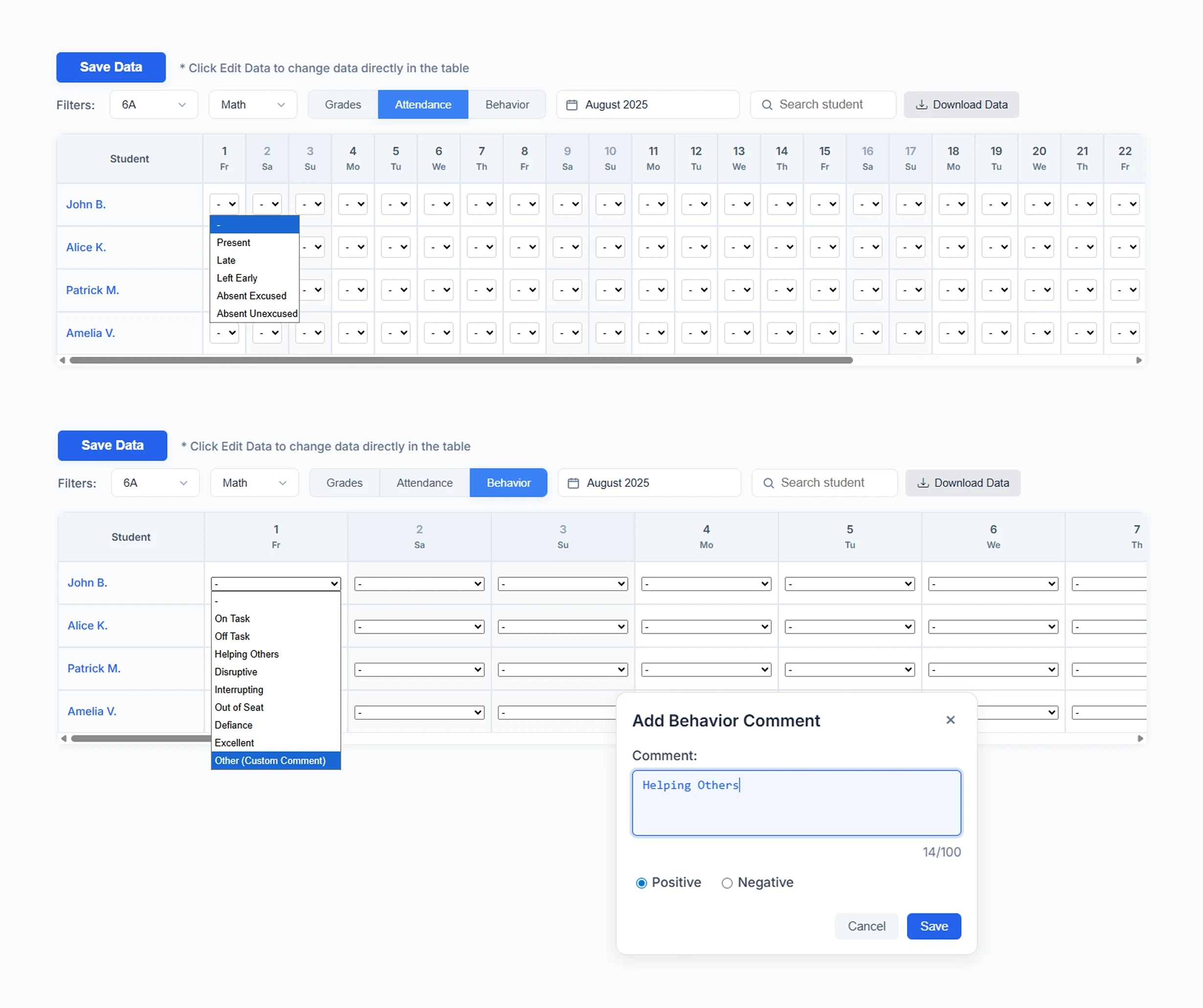Choose 'Absent Excused' in attendance list
The width and height of the screenshot is (1203, 1008).
pyautogui.click(x=252, y=296)
